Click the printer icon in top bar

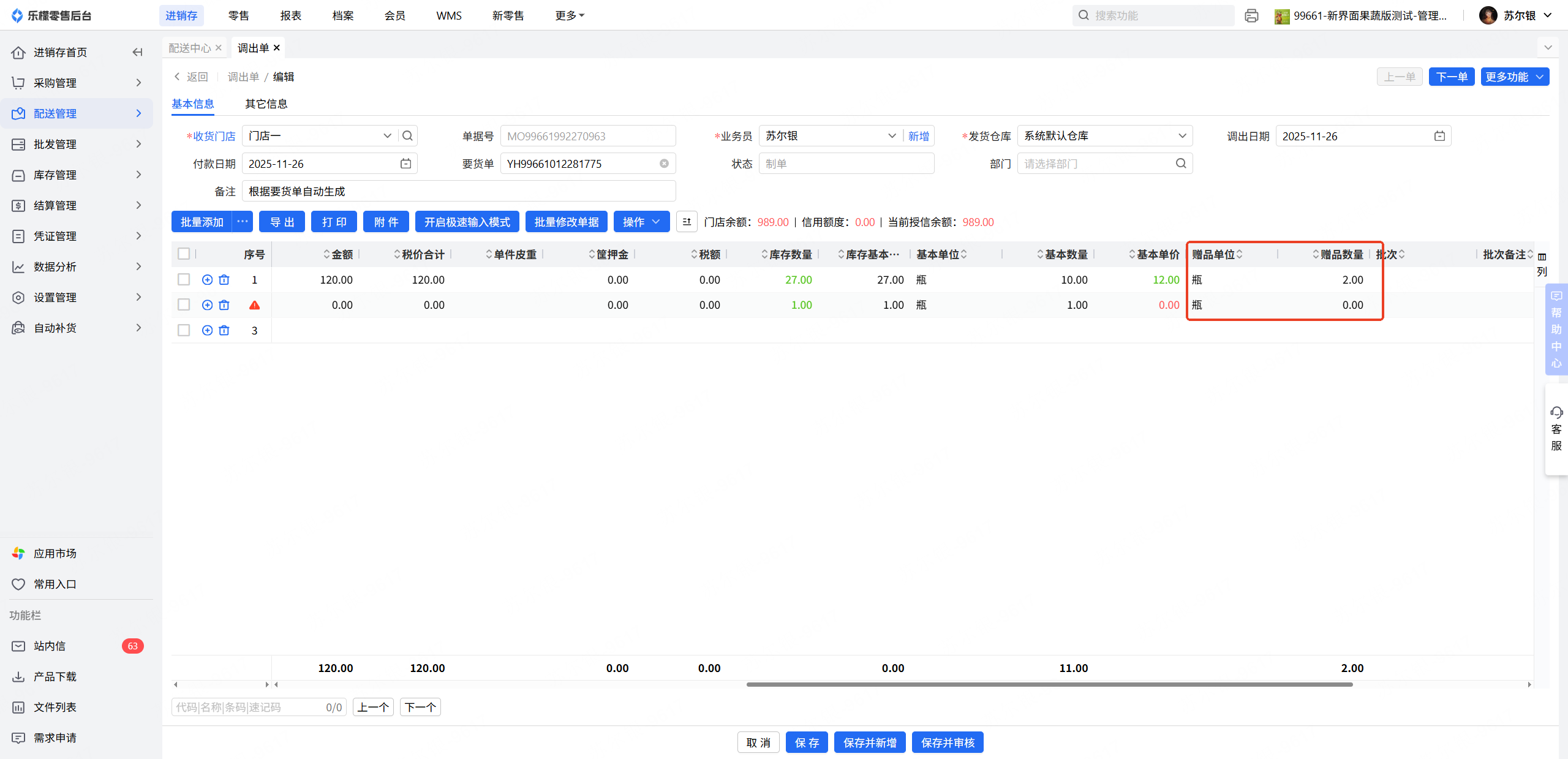pos(1251,16)
